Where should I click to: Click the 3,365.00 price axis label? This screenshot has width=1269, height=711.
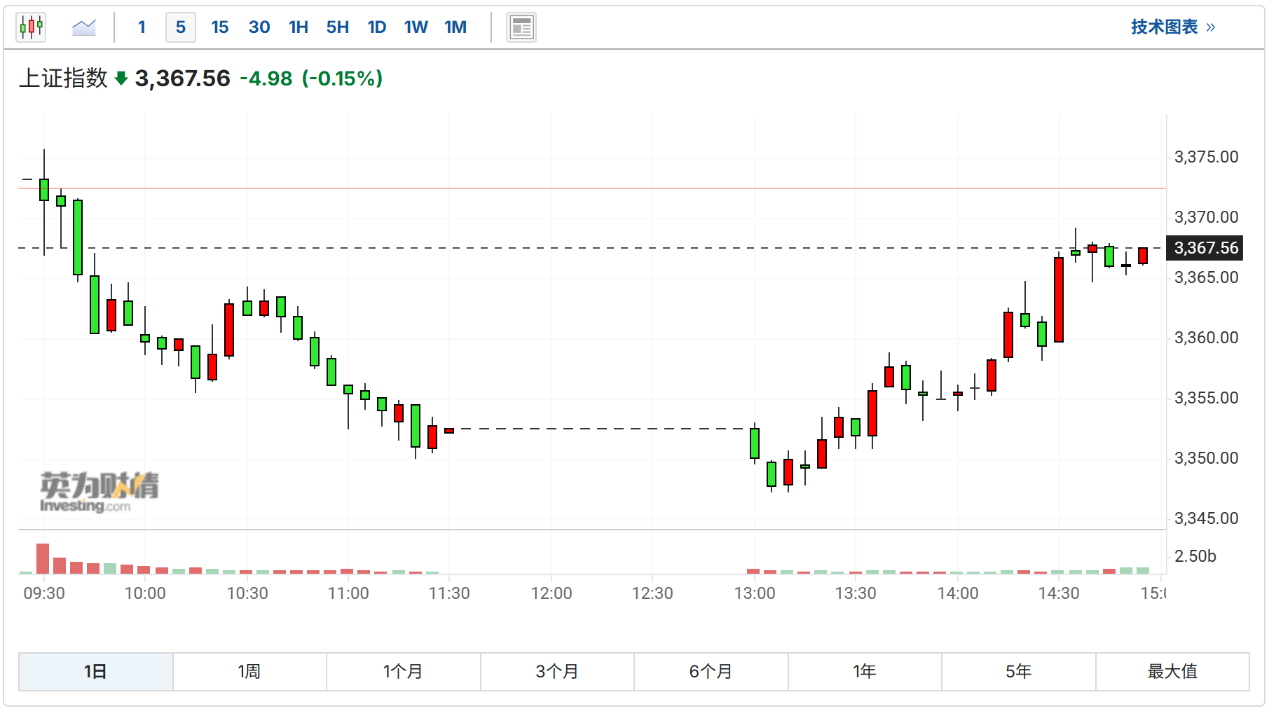(x=1206, y=277)
